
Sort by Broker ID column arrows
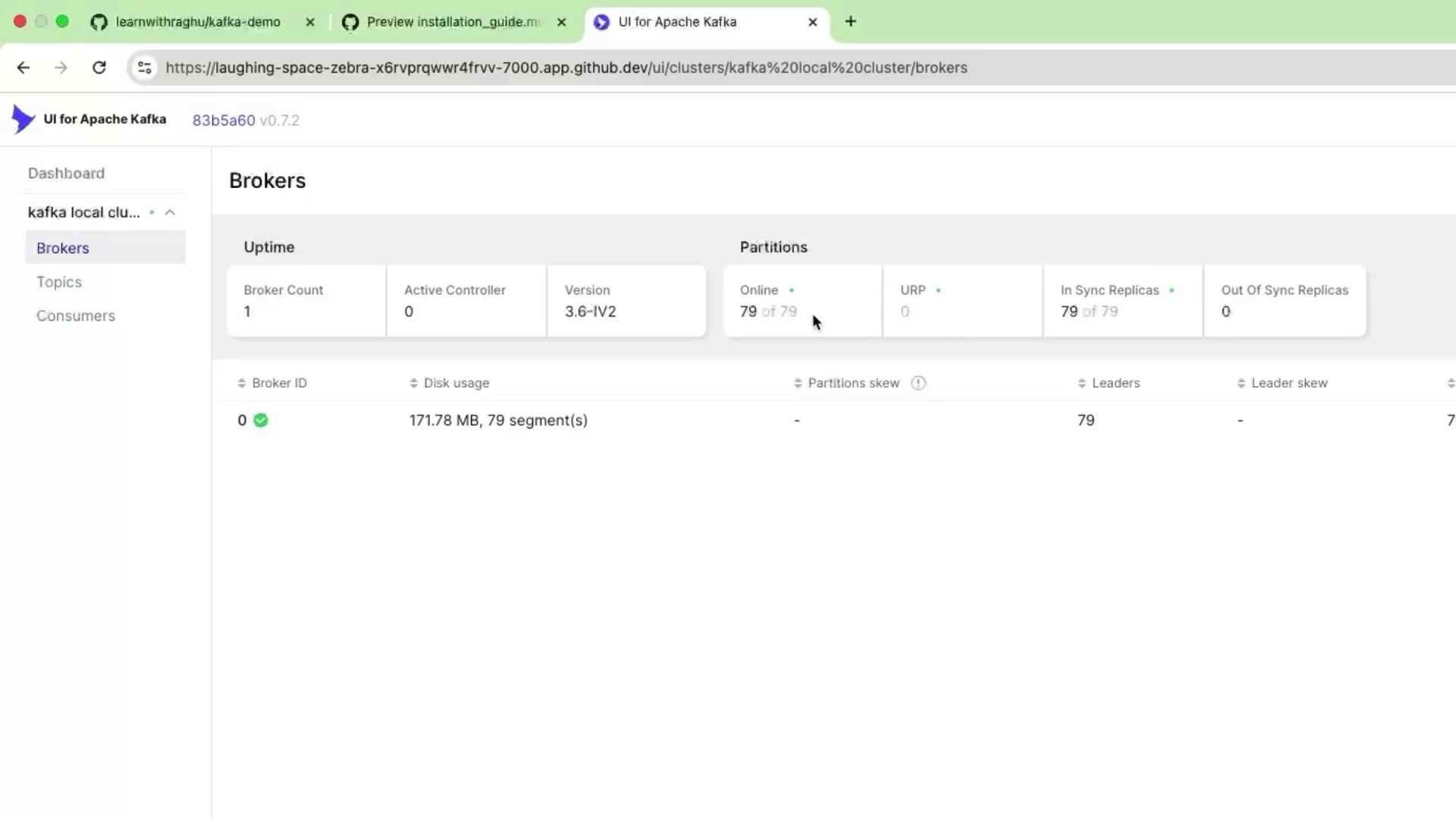242,383
